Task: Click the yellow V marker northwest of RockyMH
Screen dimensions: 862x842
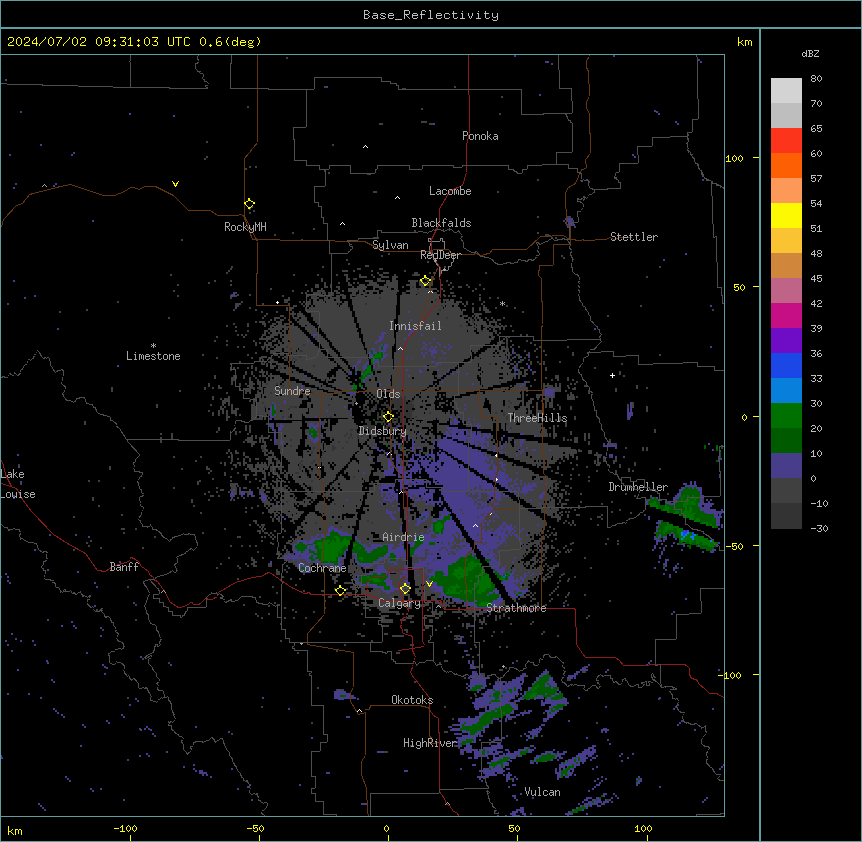Action: coord(175,184)
